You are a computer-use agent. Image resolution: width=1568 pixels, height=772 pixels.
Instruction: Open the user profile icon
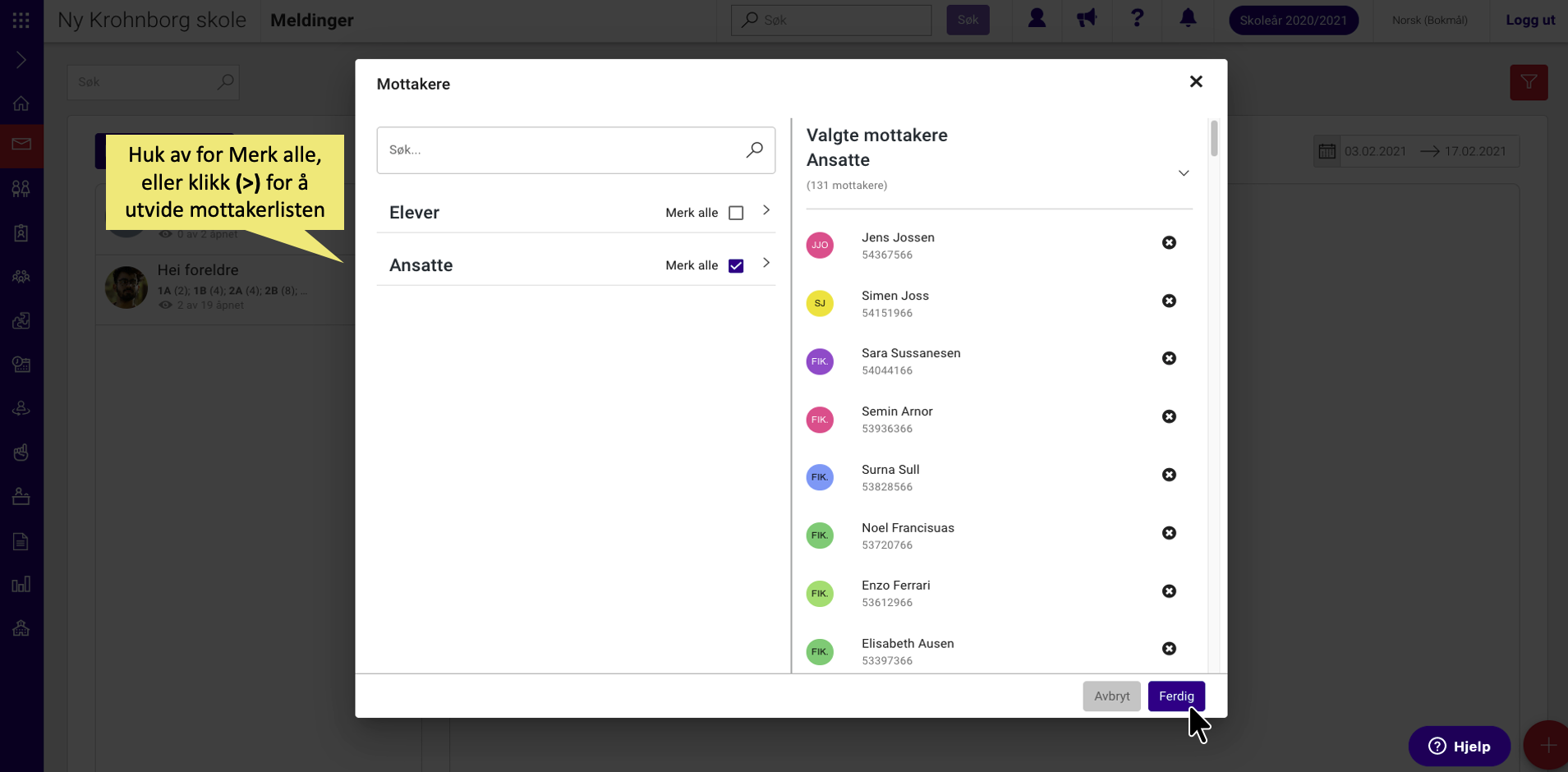1037,19
